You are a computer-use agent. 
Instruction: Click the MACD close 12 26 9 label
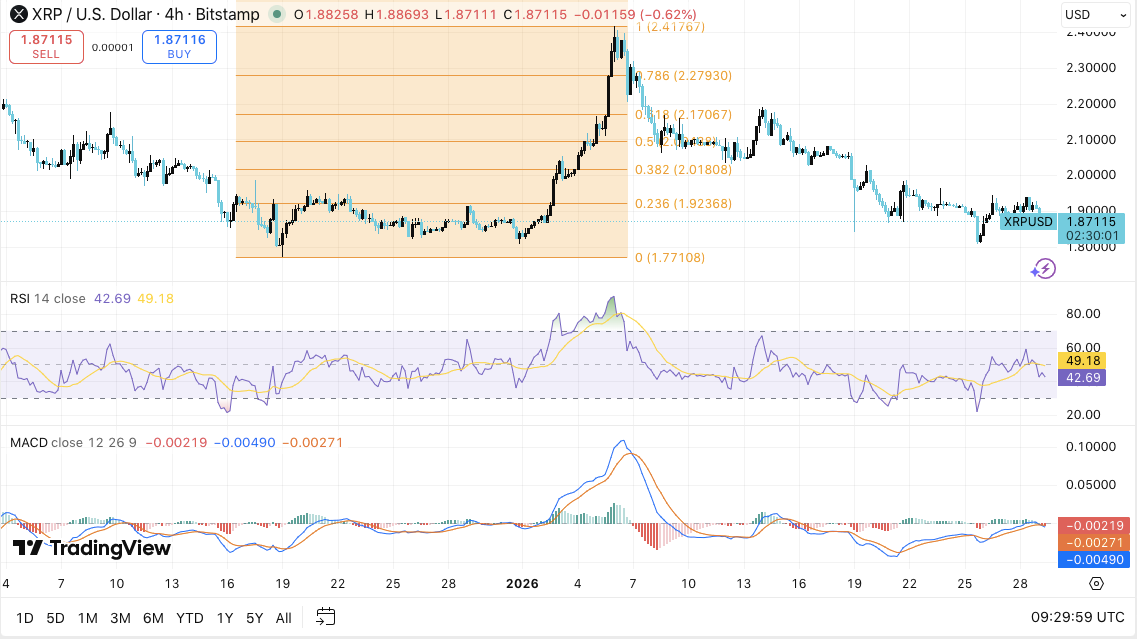74,442
